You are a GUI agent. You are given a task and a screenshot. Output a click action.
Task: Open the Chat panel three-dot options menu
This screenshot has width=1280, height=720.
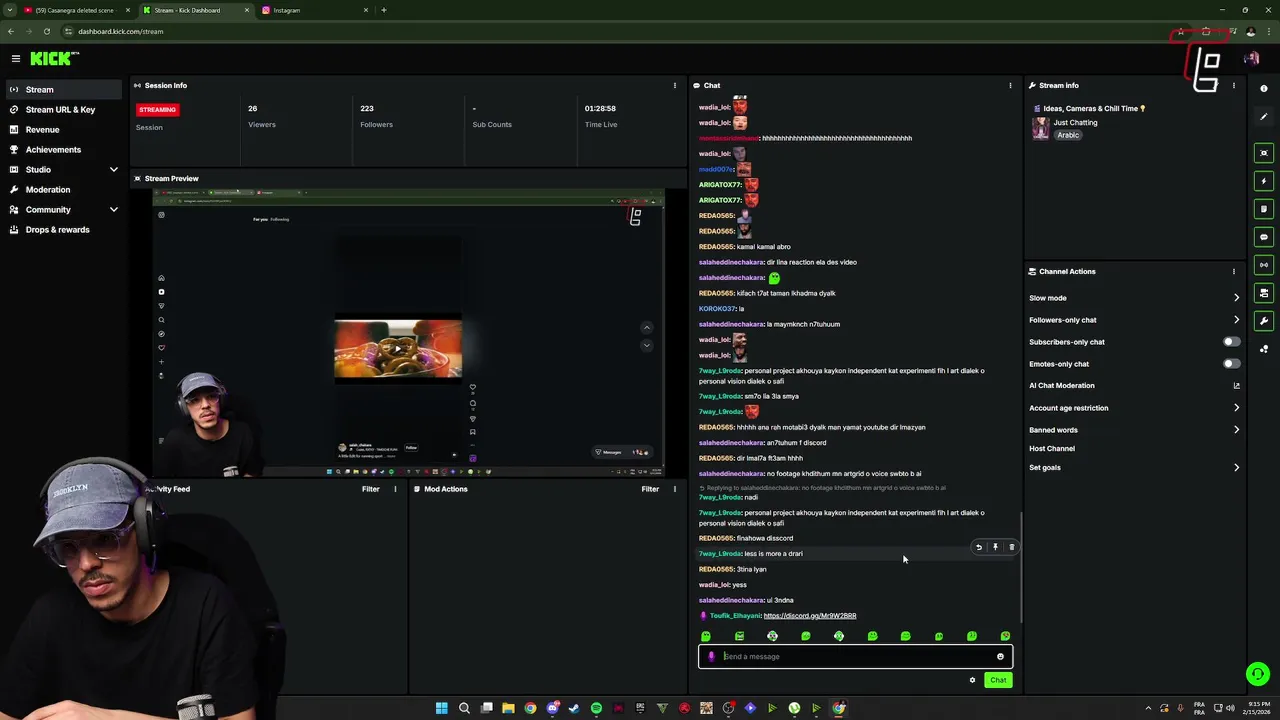click(1010, 85)
